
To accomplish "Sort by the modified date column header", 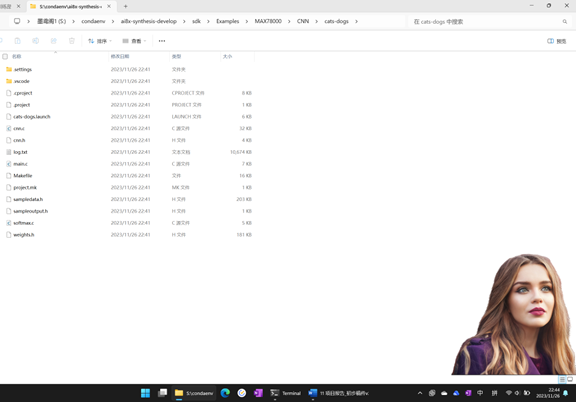I will click(120, 56).
